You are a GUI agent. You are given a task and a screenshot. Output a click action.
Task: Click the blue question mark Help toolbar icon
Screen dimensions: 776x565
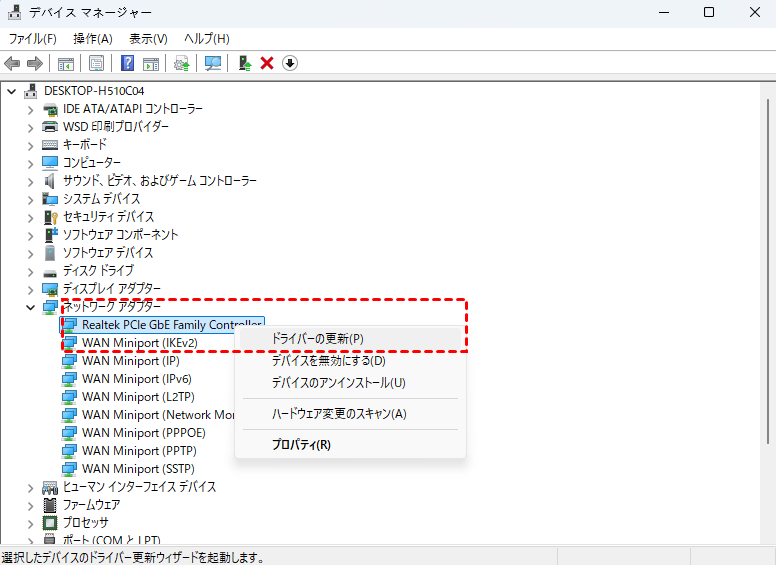(128, 63)
